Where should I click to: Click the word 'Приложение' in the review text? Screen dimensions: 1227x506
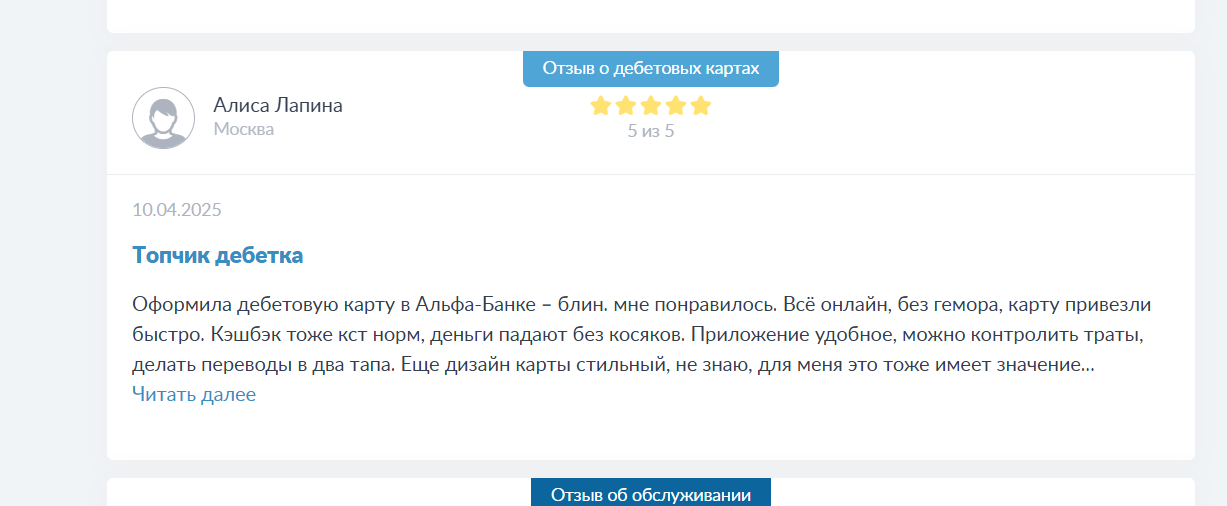tap(740, 335)
